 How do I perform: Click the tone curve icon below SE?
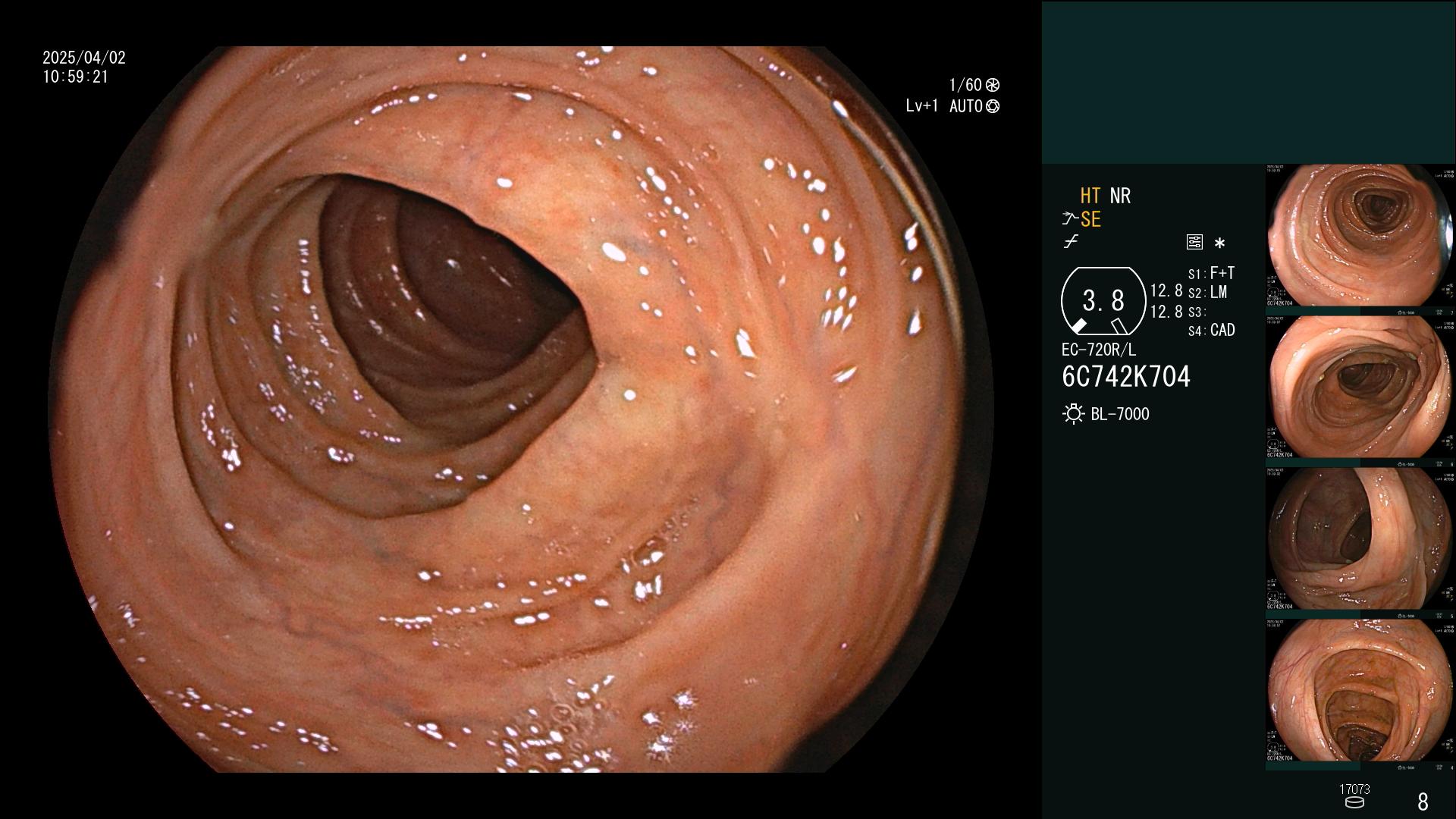point(1071,242)
